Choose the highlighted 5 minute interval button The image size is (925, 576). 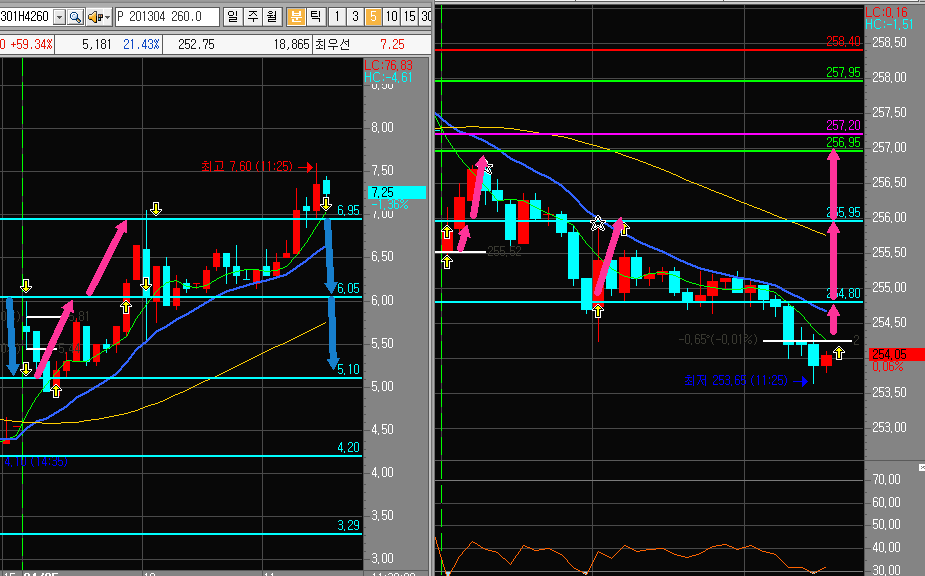(372, 17)
